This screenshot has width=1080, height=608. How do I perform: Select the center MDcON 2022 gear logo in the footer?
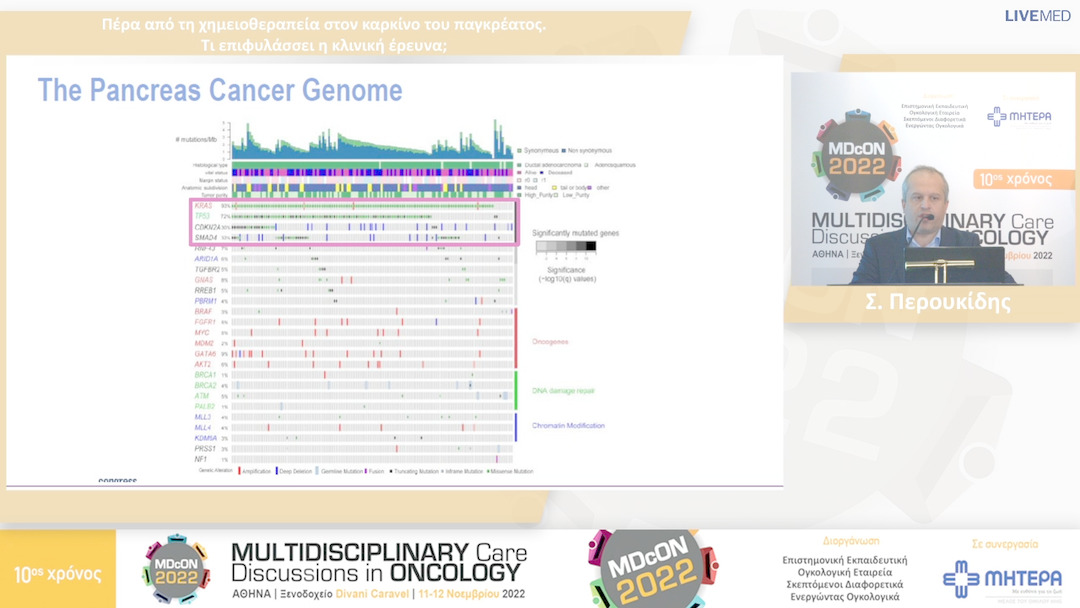pos(654,567)
